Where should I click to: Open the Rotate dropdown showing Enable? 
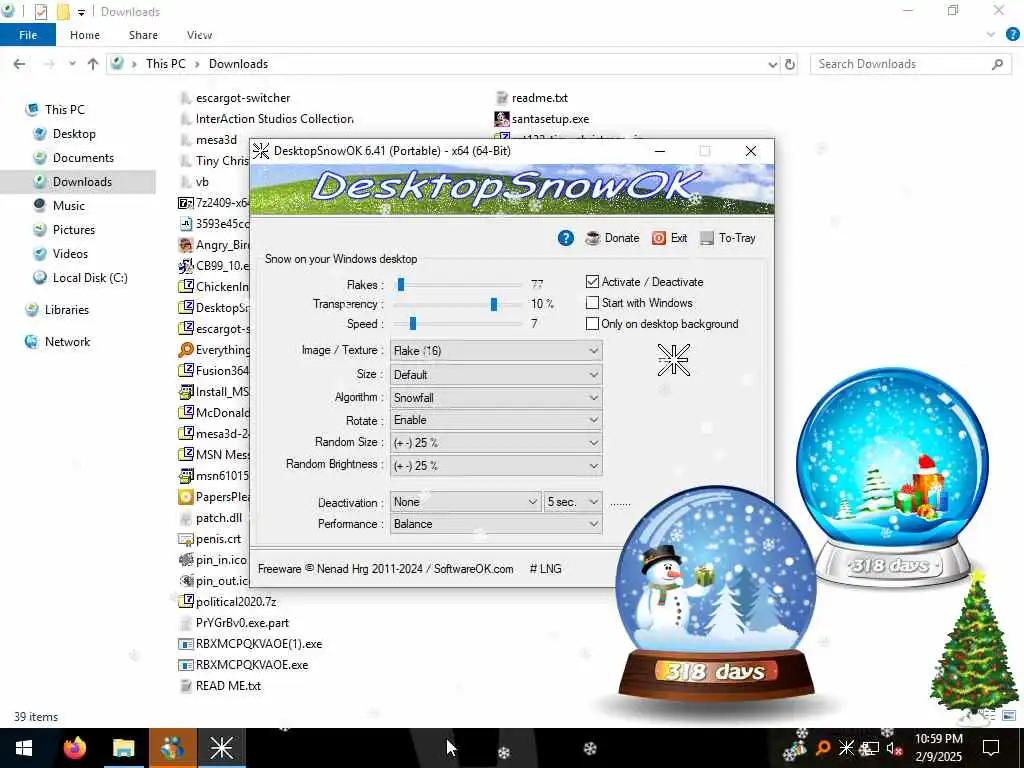point(496,420)
